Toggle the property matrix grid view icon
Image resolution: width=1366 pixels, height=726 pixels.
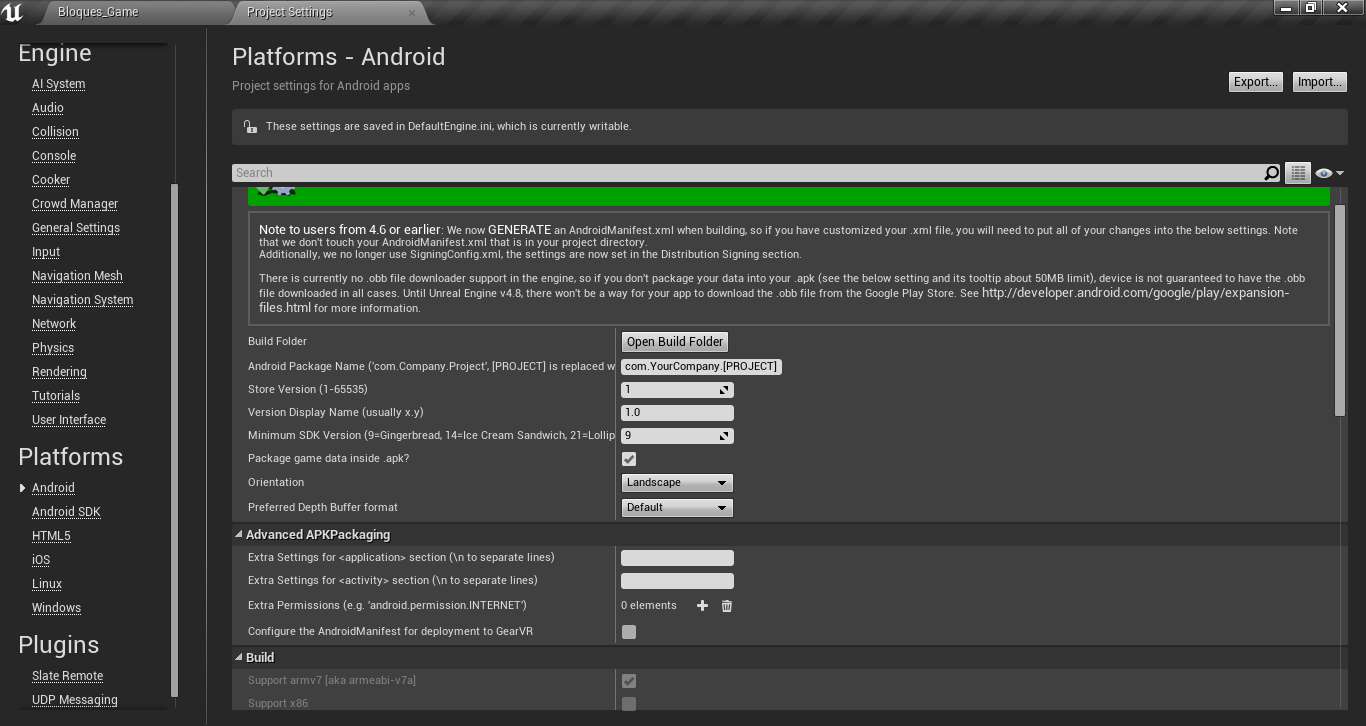point(1298,173)
